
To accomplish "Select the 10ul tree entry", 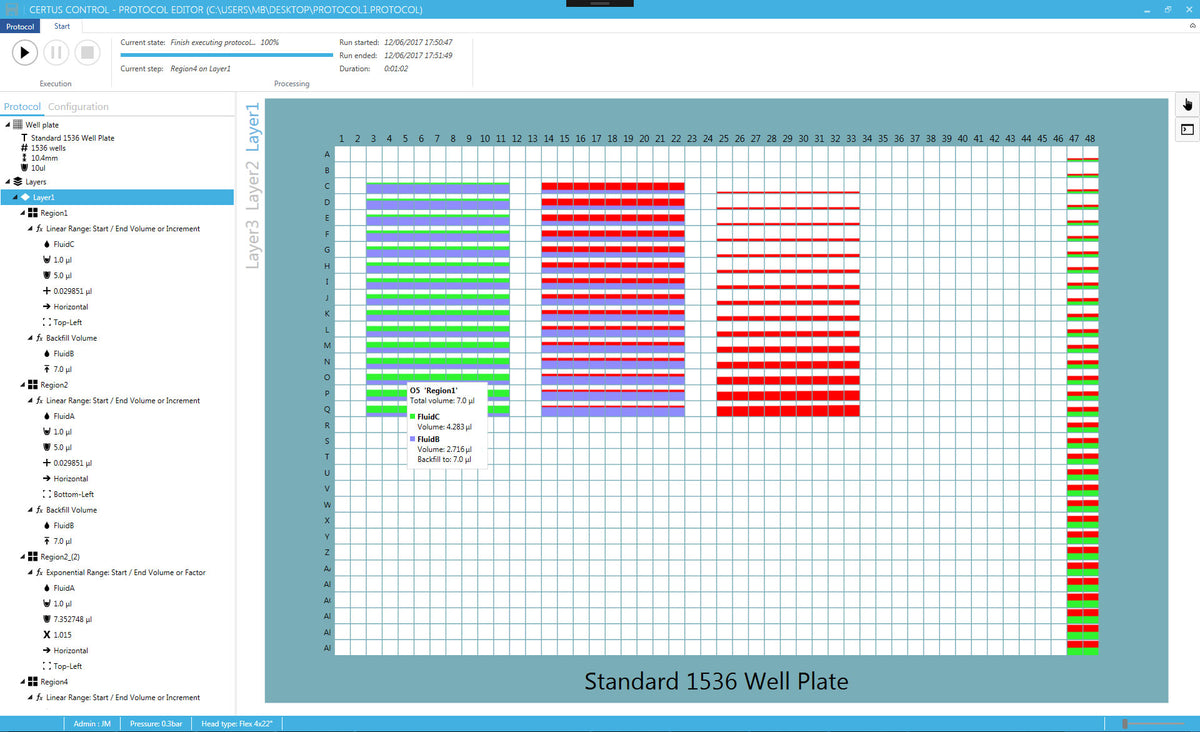I will click(x=39, y=168).
